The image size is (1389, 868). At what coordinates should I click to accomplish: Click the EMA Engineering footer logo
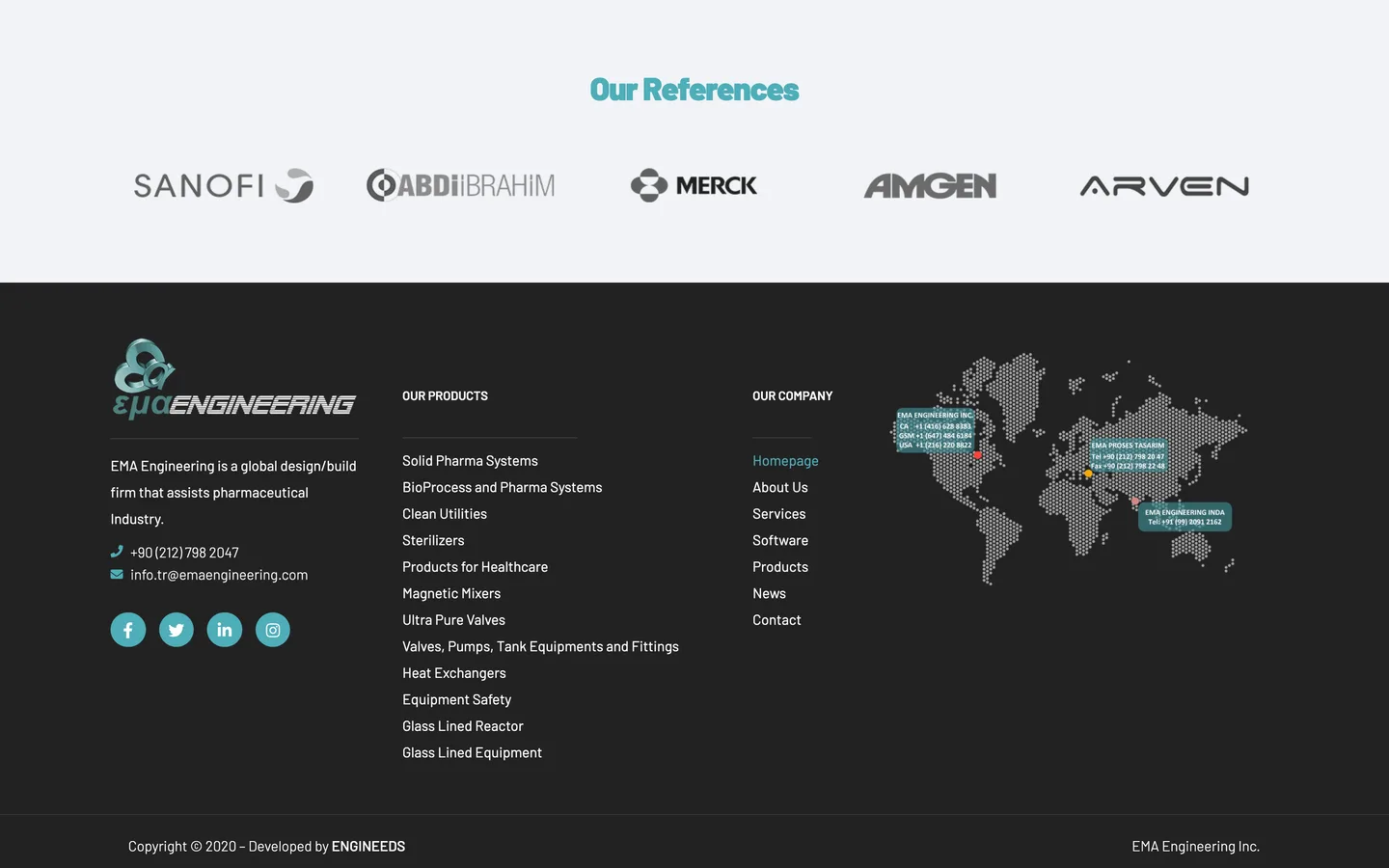(234, 379)
